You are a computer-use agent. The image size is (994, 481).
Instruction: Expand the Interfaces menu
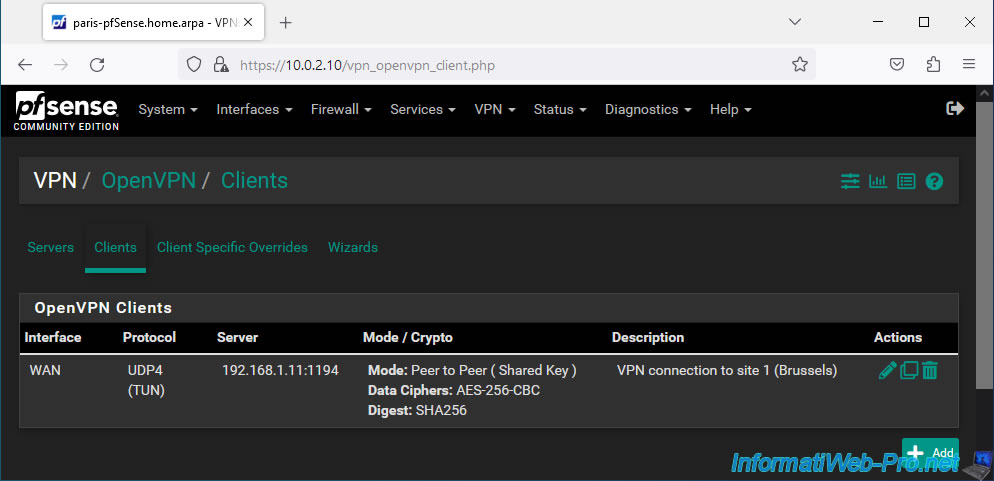(254, 110)
